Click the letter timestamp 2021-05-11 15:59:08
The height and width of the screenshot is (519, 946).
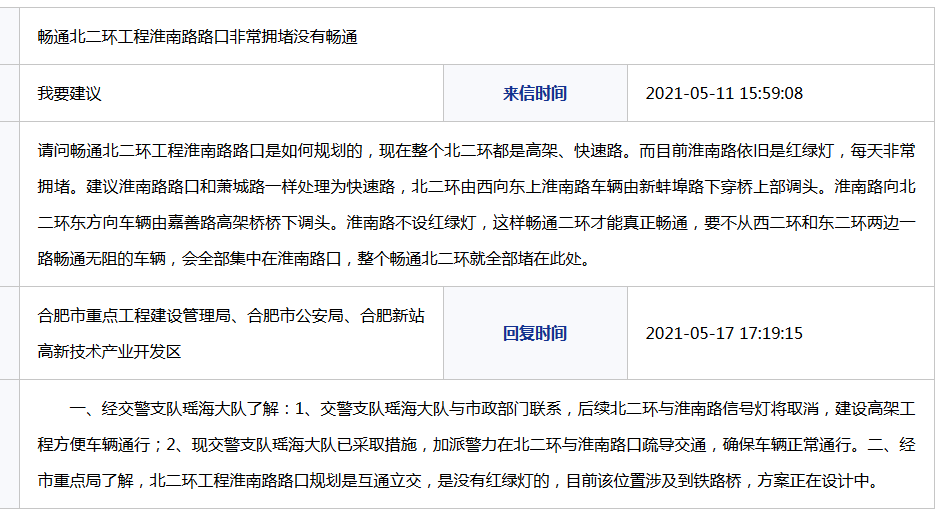pyautogui.click(x=724, y=93)
